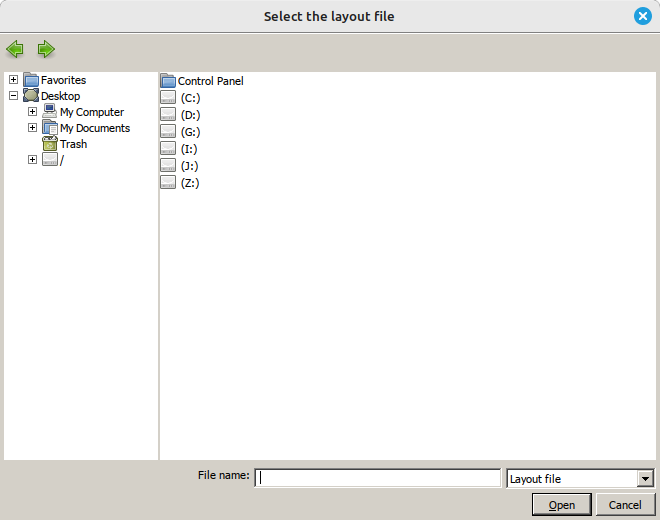660x520 pixels.
Task: Select the (I:) text entry
Action: 189,149
